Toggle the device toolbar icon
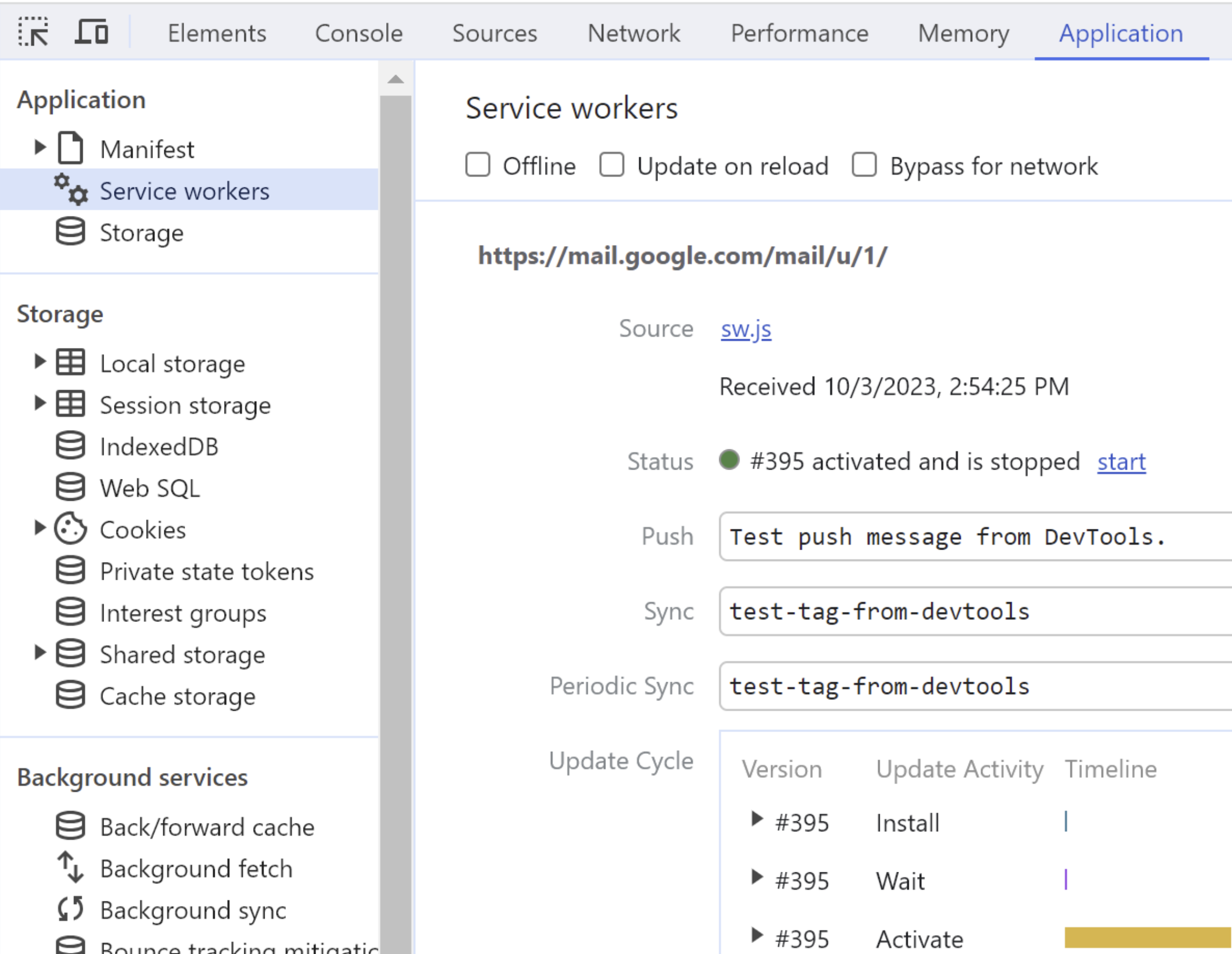Screen dimensions: 1232x954 [91, 32]
